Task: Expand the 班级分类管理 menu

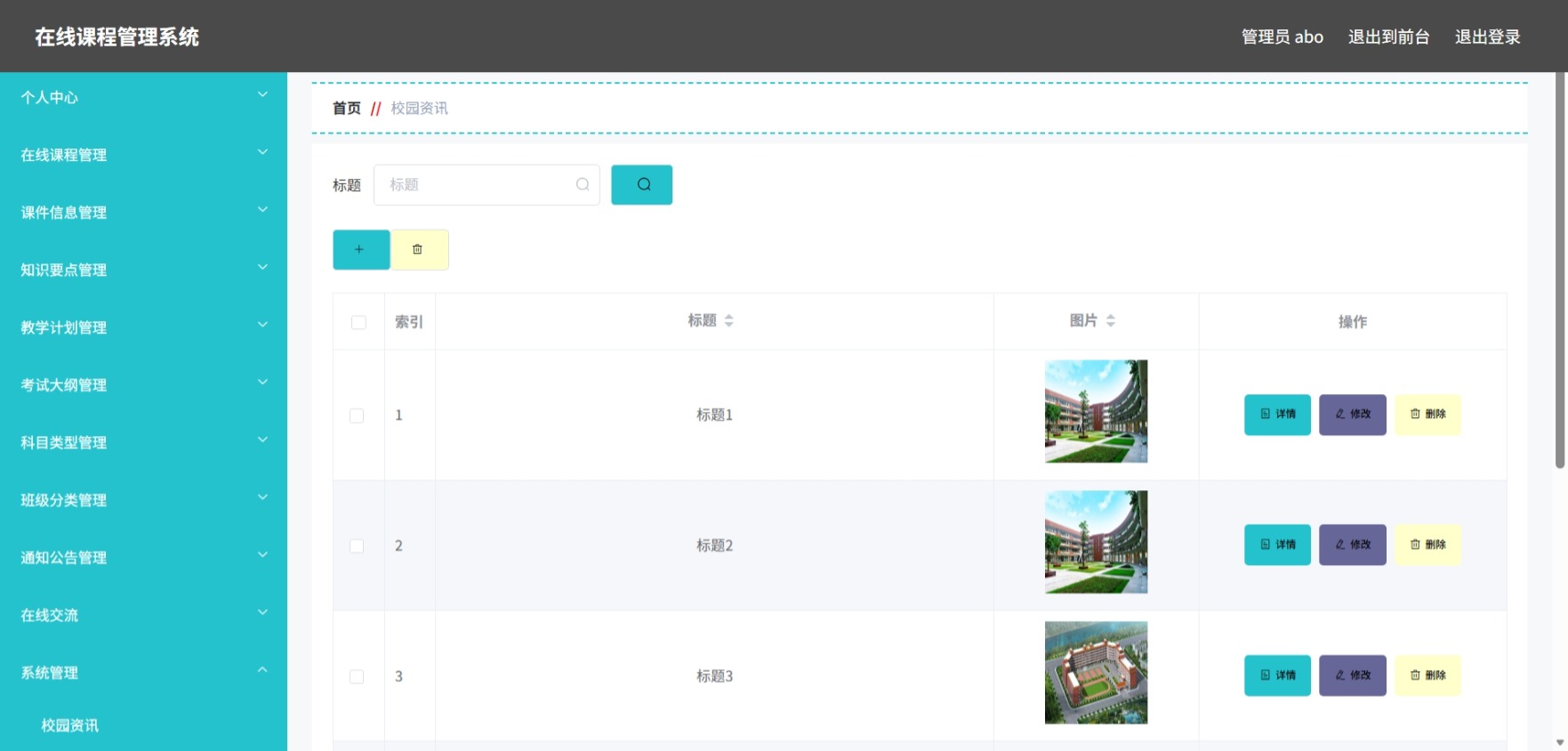Action: (x=143, y=500)
